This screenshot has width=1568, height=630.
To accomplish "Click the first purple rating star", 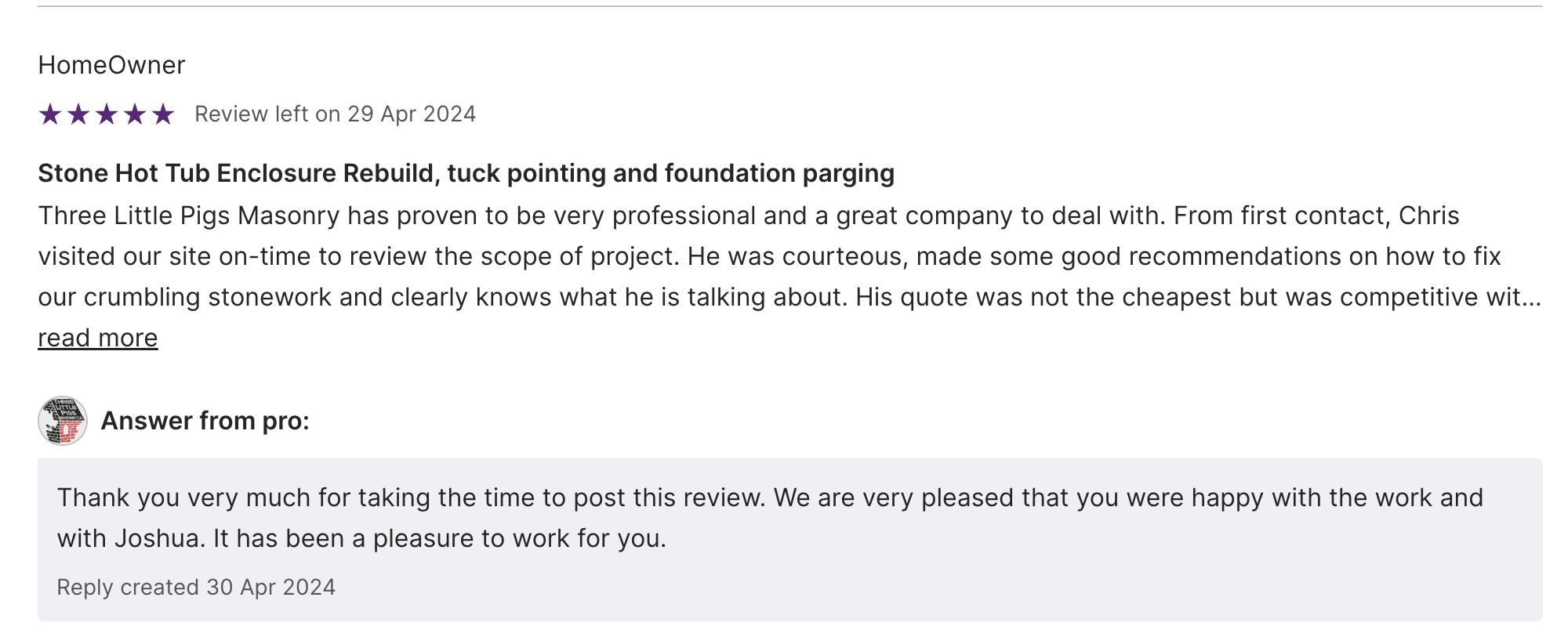I will click(x=49, y=114).
